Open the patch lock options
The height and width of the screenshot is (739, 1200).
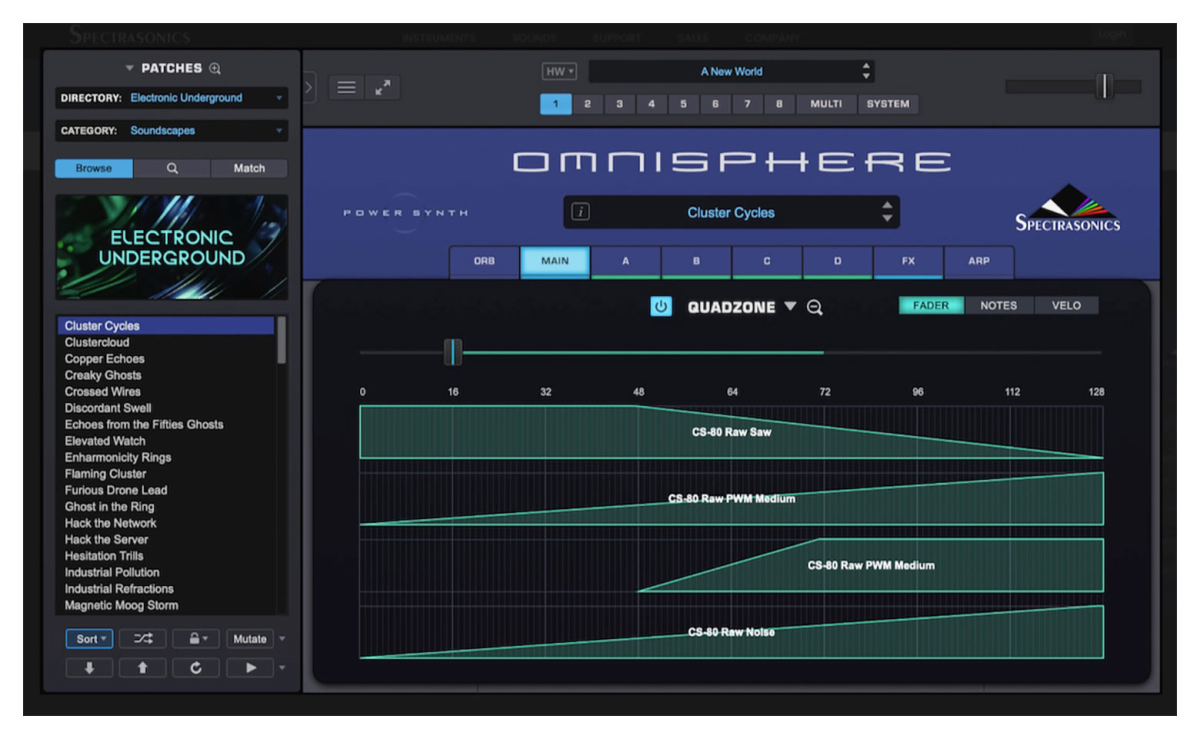click(x=196, y=639)
